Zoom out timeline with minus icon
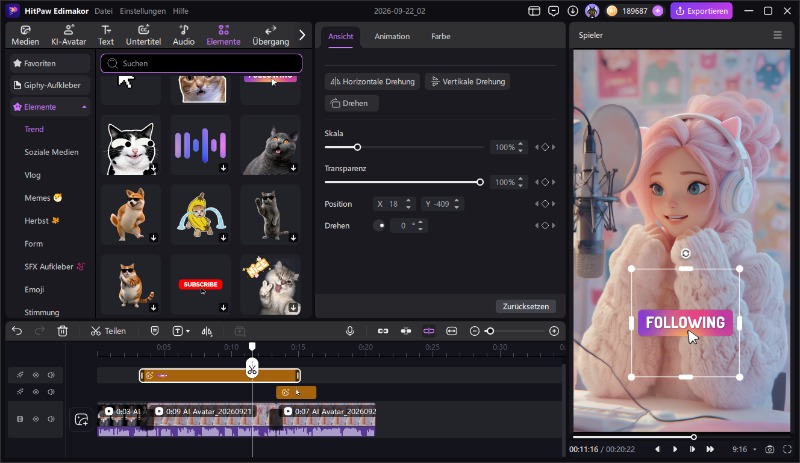This screenshot has height=463, width=800. point(474,331)
